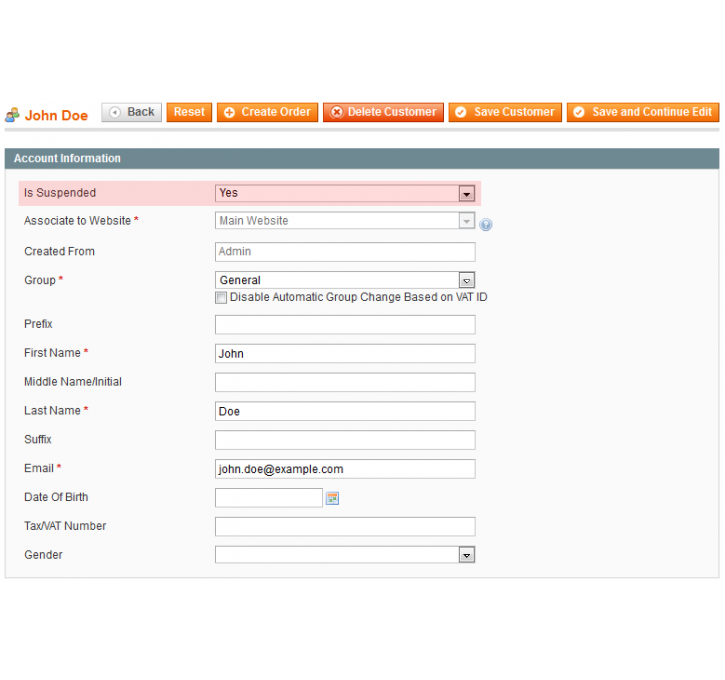Open the Gender dropdown

[x=345, y=555]
